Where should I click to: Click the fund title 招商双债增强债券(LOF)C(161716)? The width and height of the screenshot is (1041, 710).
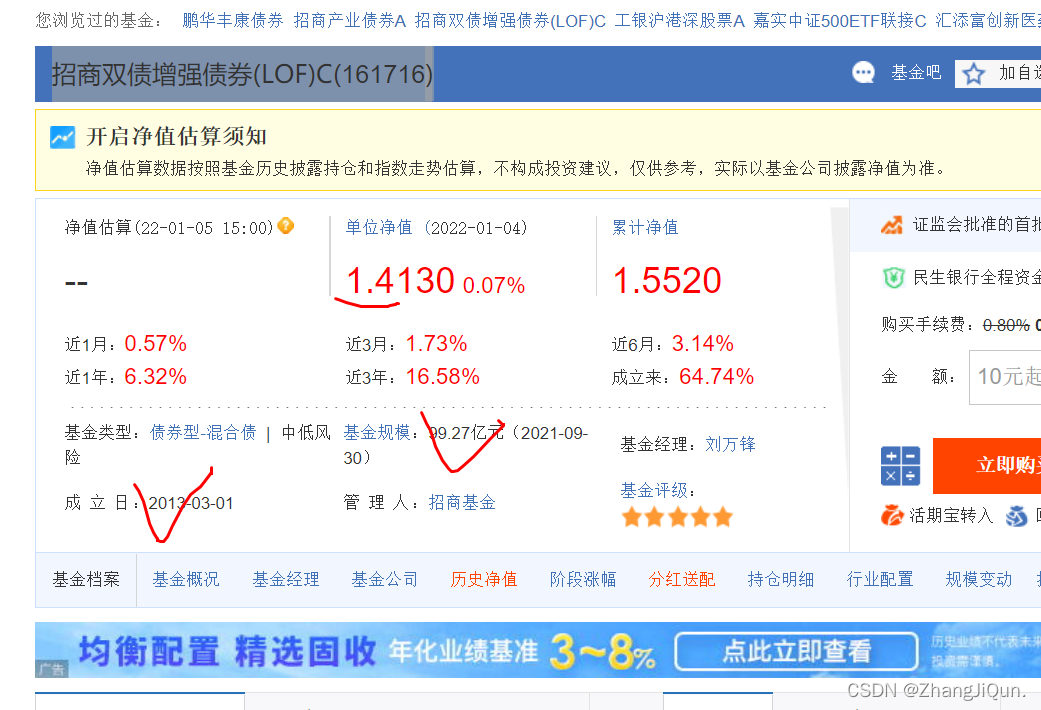[x=242, y=74]
